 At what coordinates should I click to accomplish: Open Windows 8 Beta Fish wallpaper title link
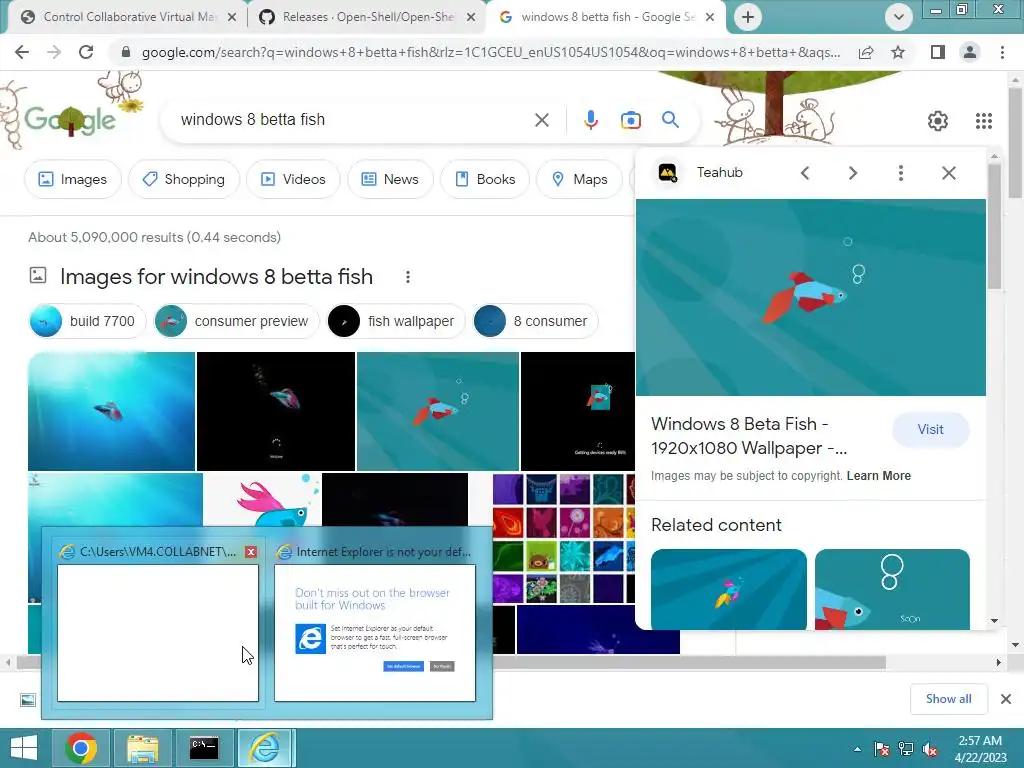(x=749, y=436)
